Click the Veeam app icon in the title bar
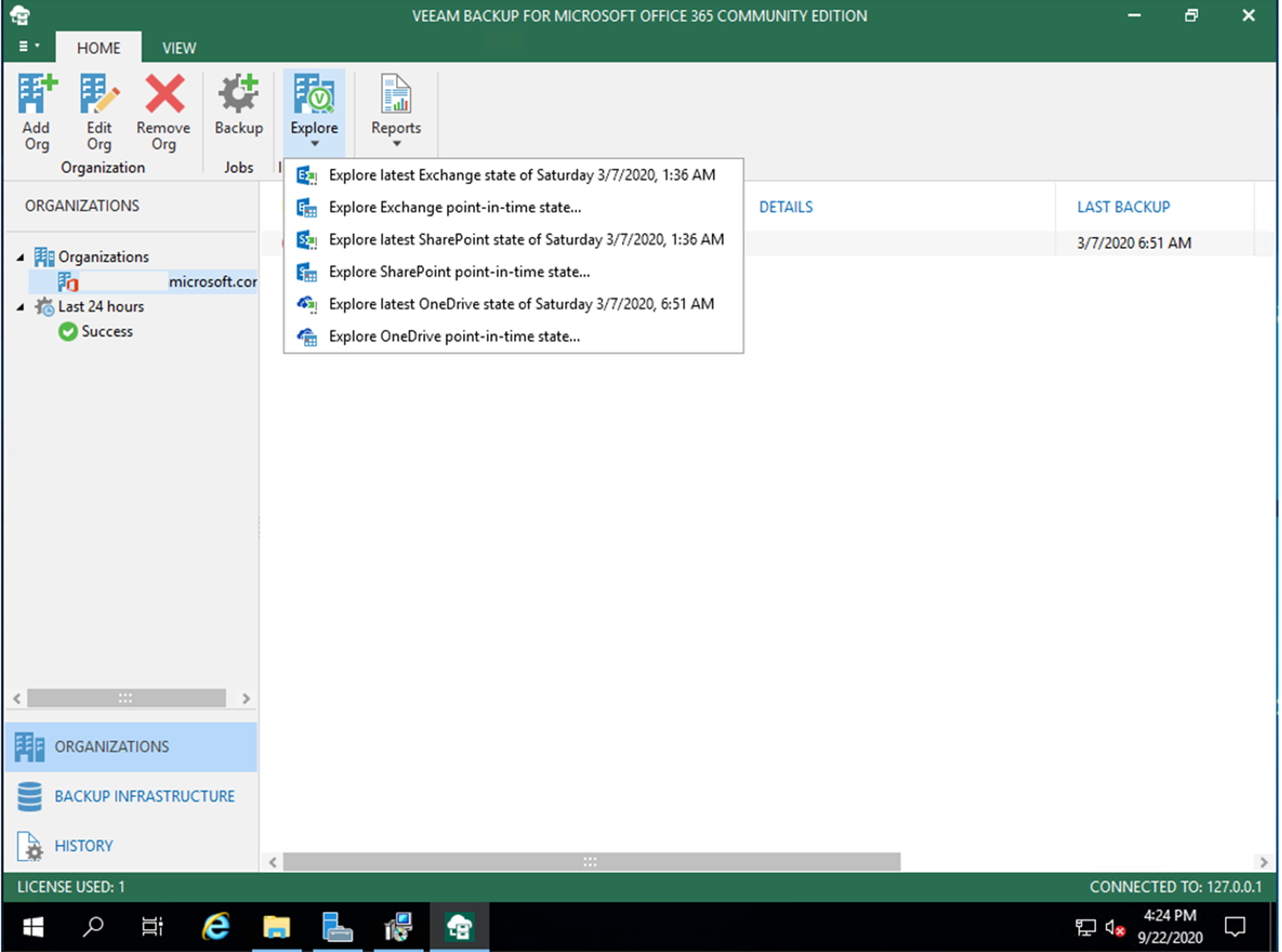 (x=20, y=15)
